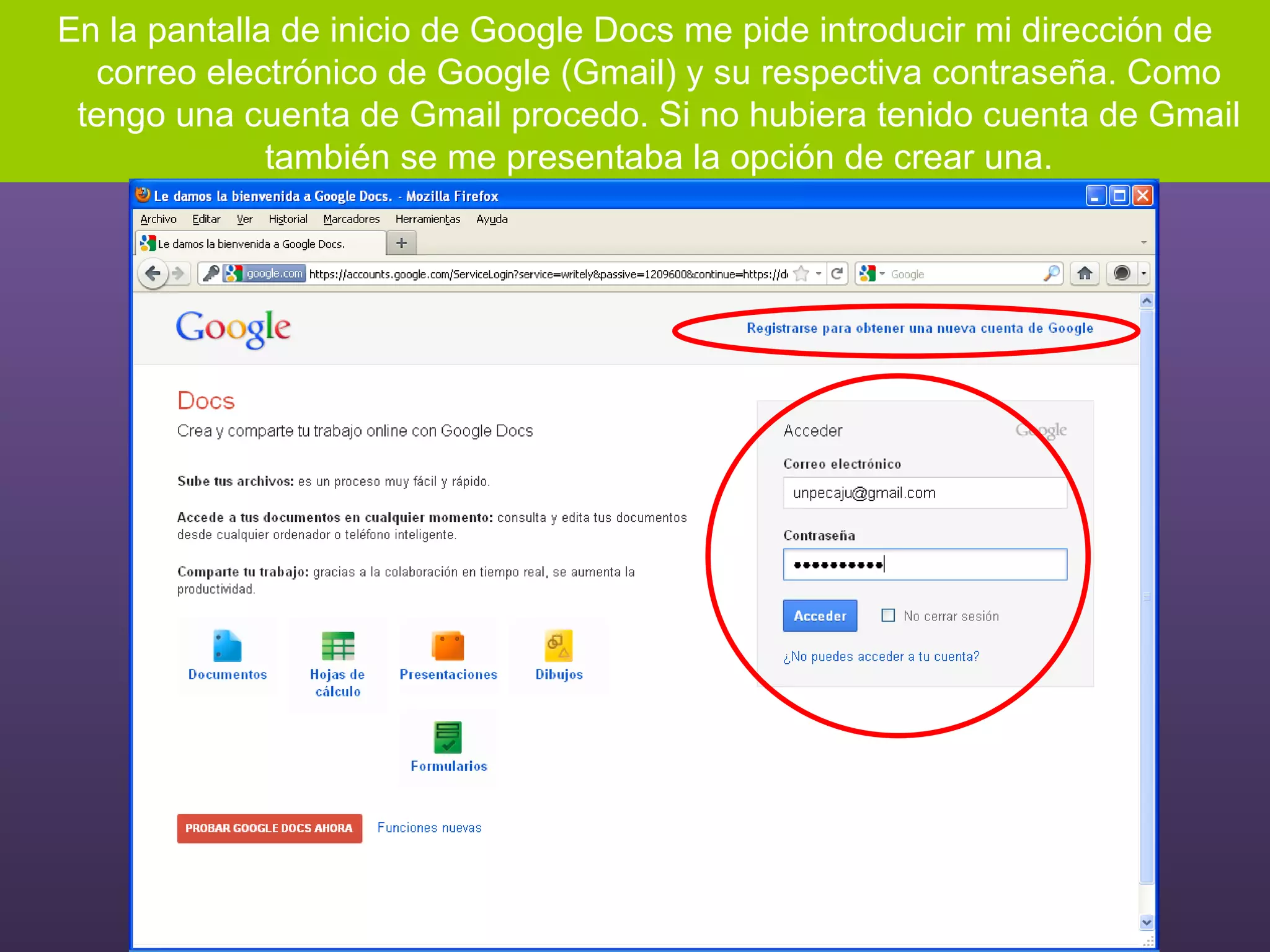This screenshot has height=952, width=1270.
Task: Click the scrollbar down arrow
Action: point(1147,922)
